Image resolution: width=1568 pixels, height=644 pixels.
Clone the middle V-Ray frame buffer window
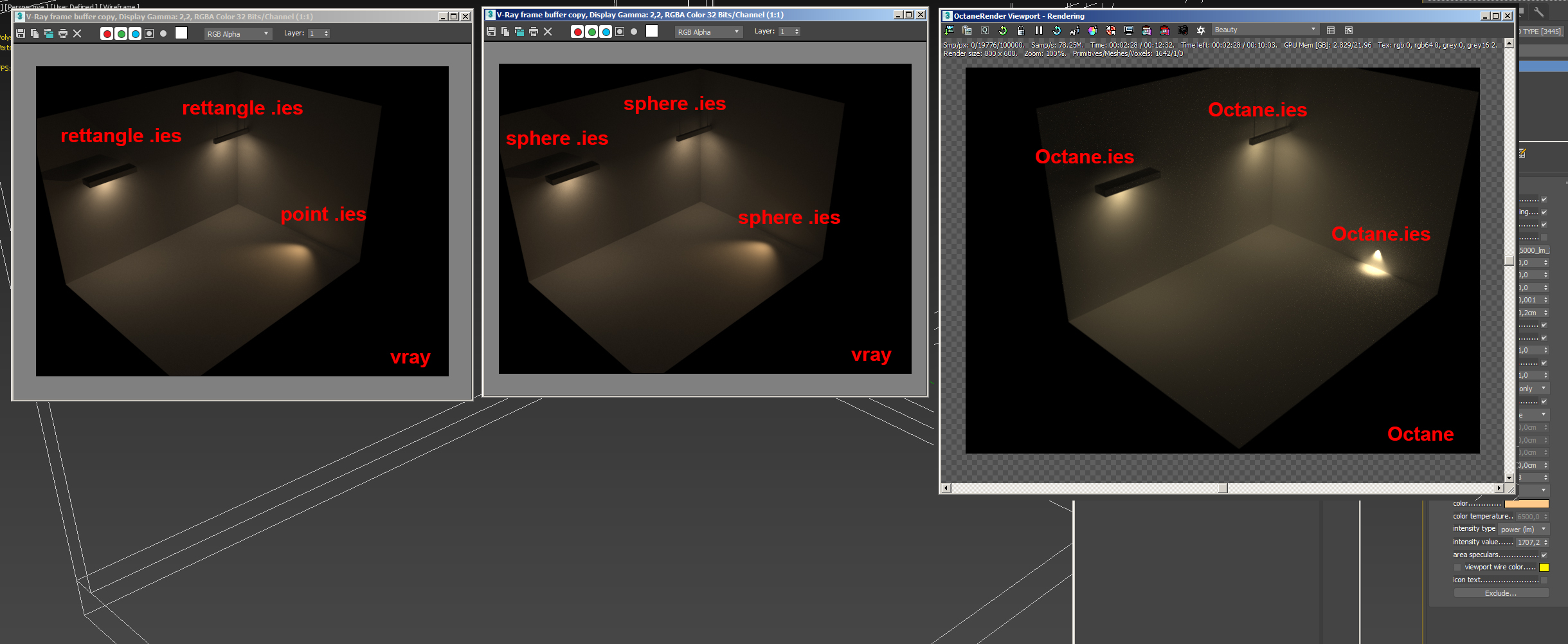(x=519, y=32)
